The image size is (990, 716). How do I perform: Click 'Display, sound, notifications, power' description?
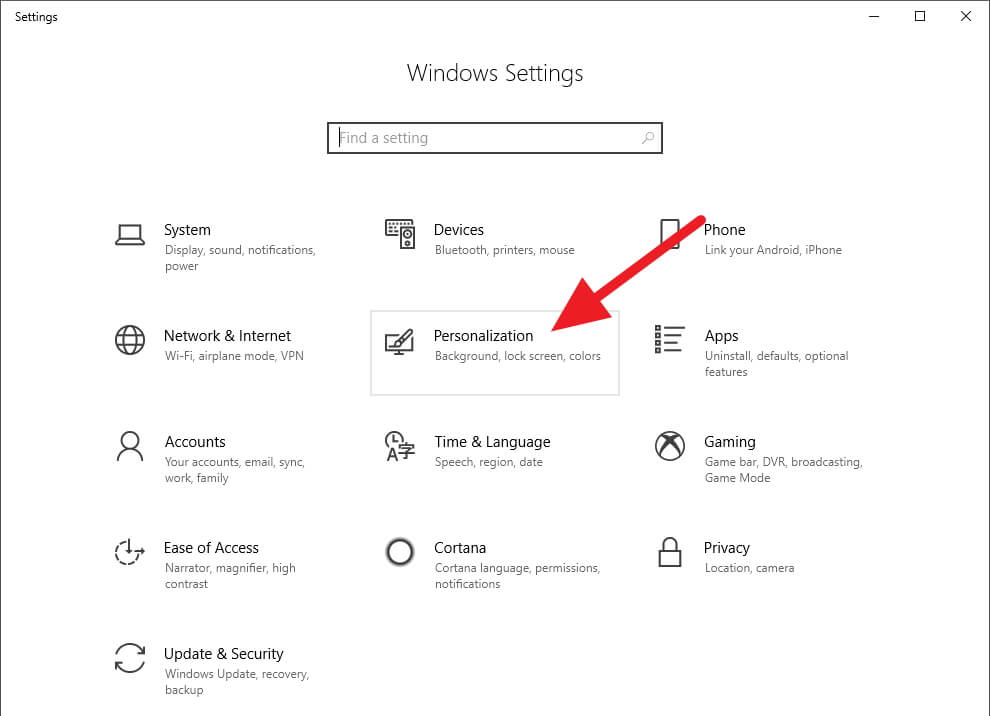(x=240, y=258)
